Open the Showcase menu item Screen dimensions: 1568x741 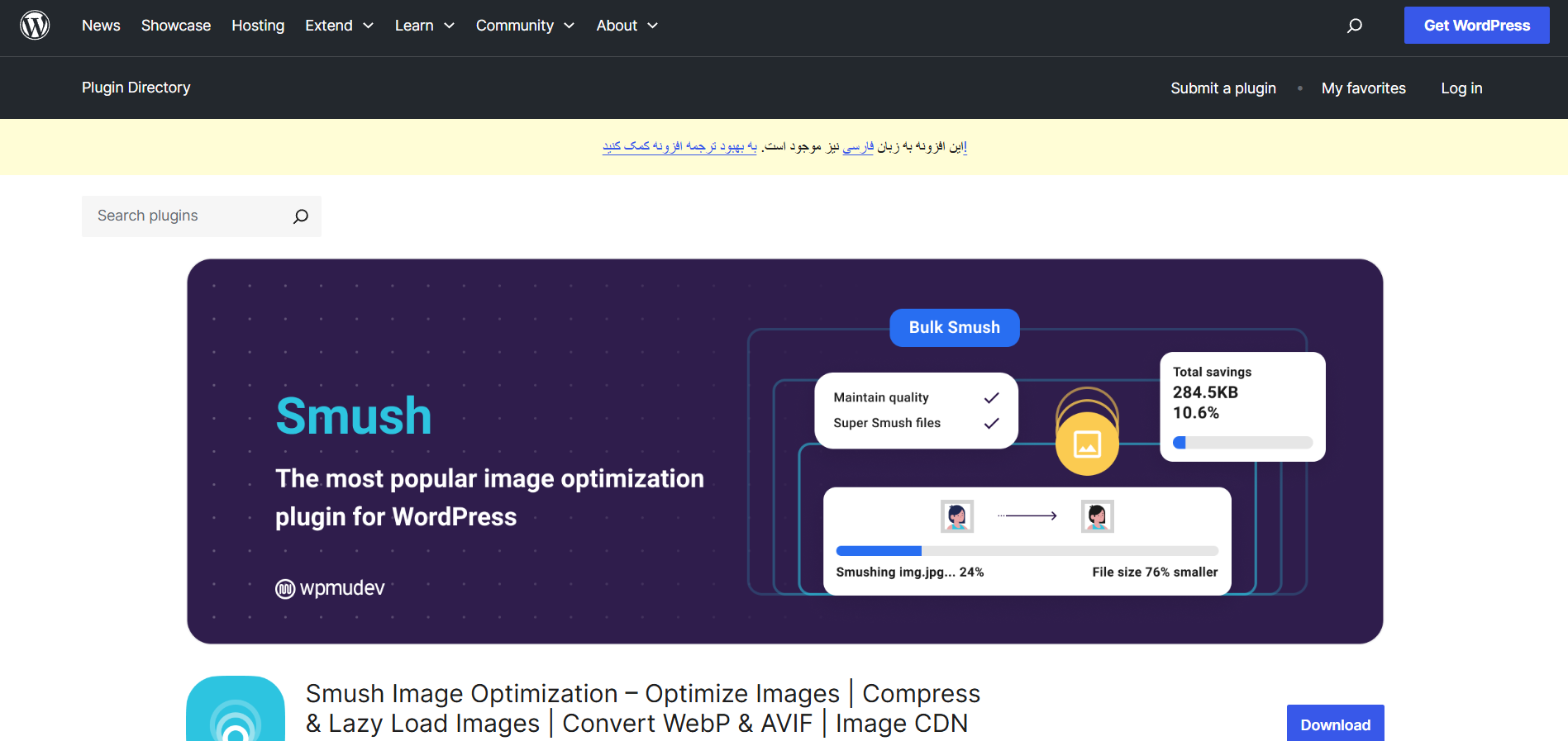(x=176, y=26)
